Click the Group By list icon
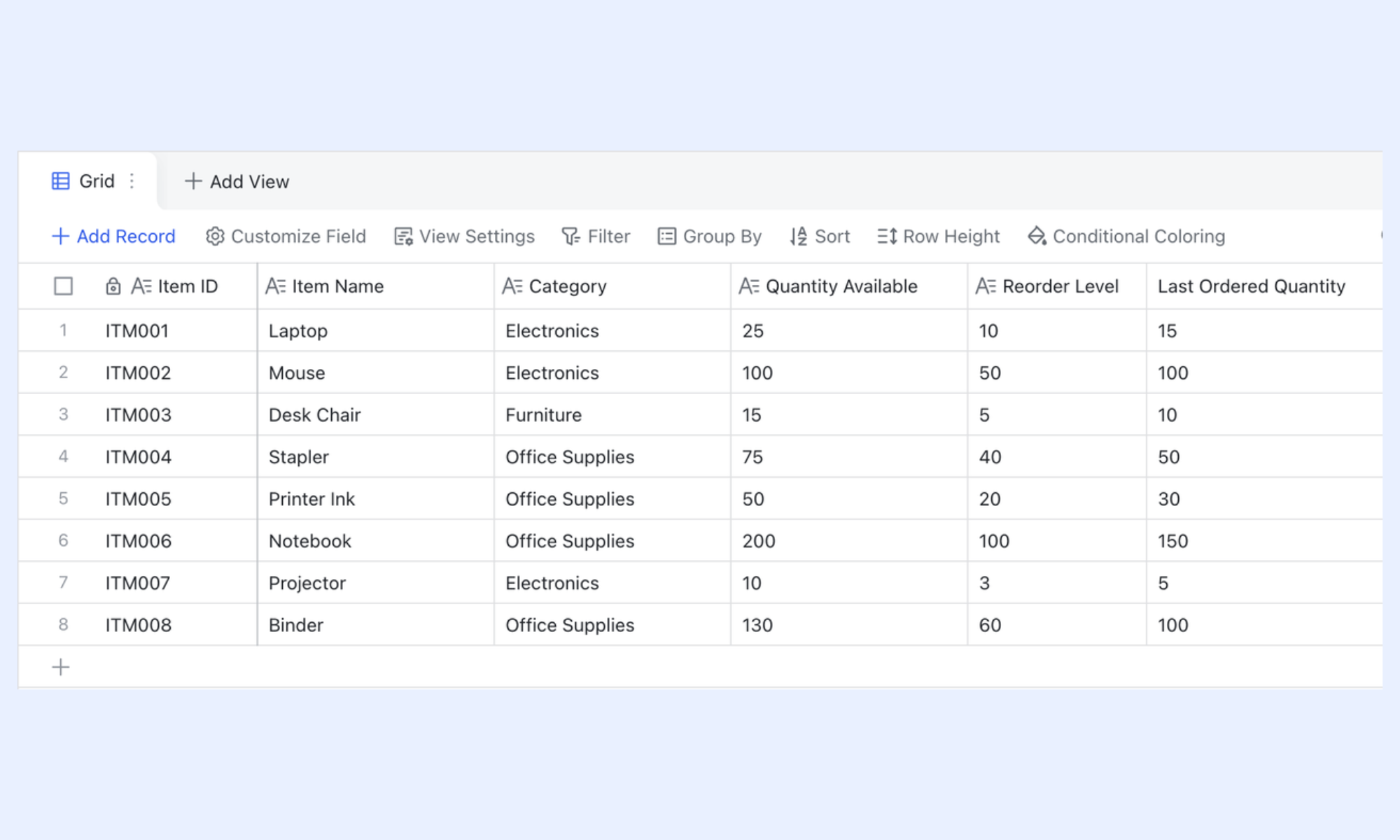This screenshot has height=840, width=1400. point(667,237)
